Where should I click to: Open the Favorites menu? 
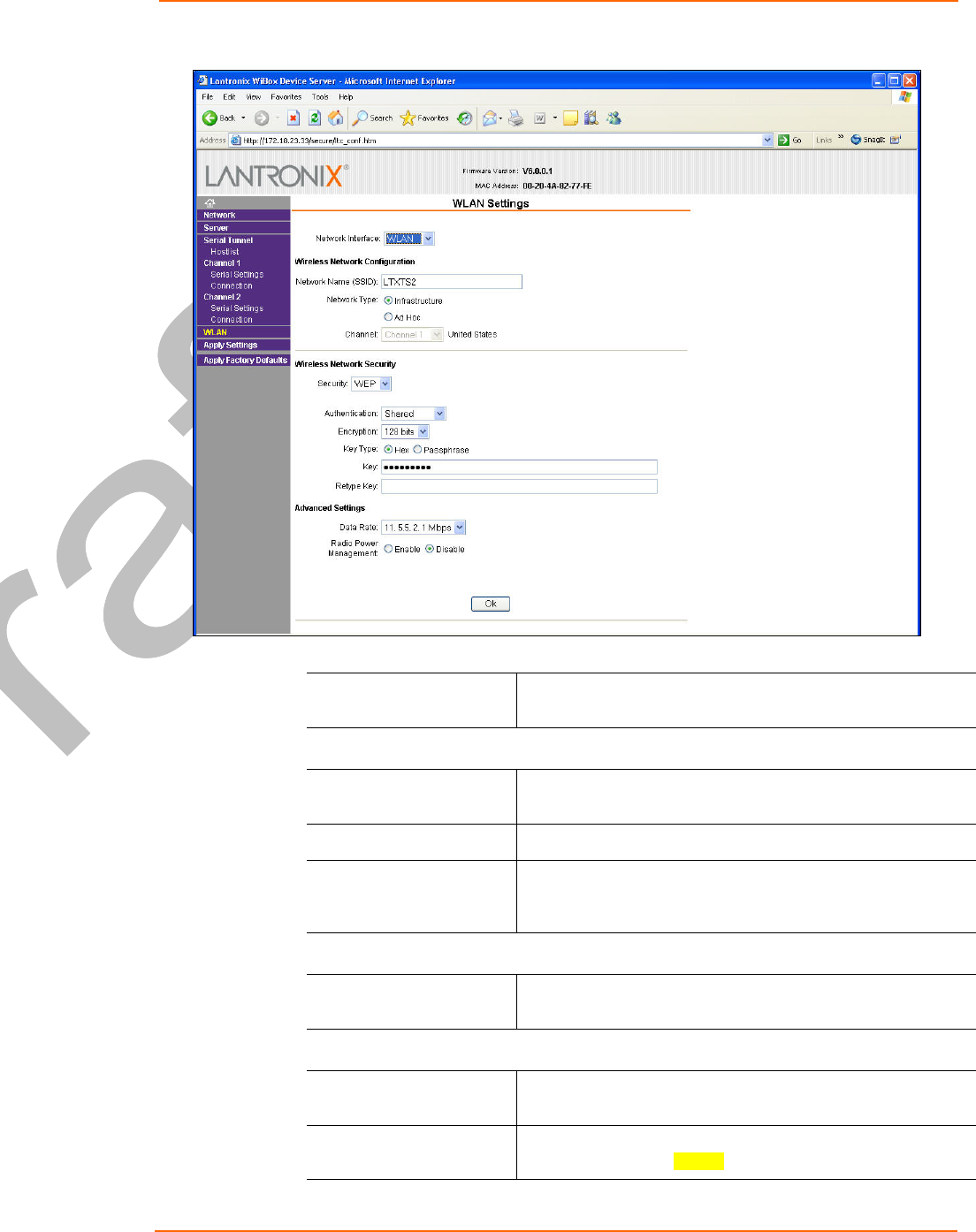(286, 97)
